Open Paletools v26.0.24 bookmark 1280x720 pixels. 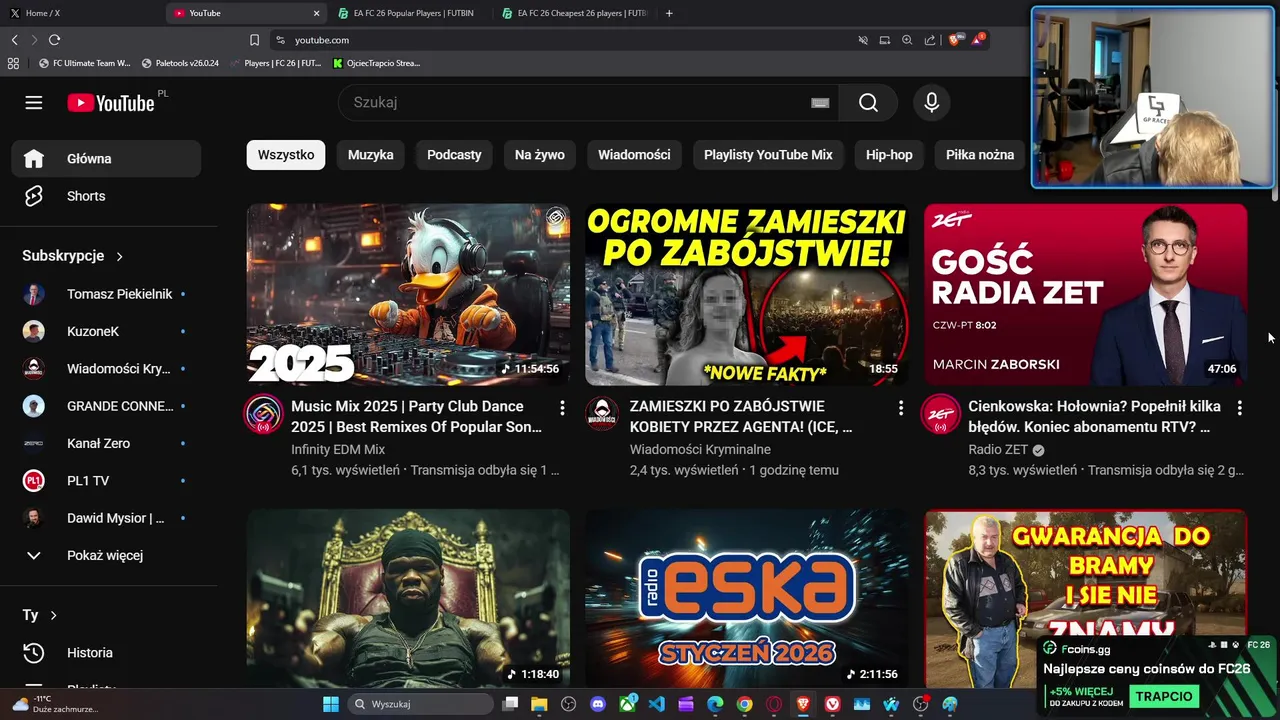click(180, 63)
